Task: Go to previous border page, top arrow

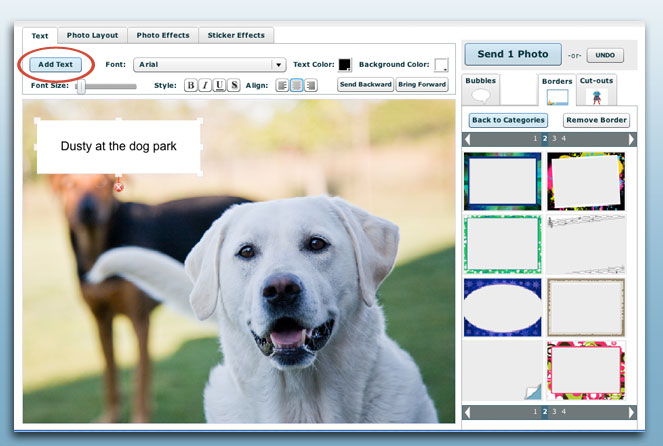Action: [x=467, y=139]
